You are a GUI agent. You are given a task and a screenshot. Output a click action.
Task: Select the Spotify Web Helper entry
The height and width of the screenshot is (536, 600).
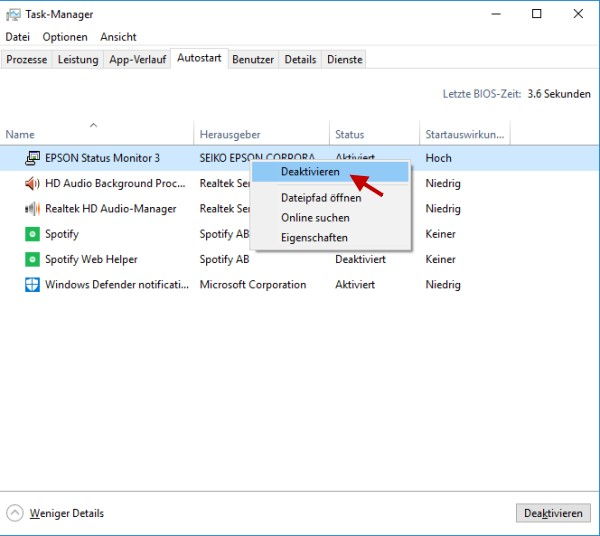91,259
